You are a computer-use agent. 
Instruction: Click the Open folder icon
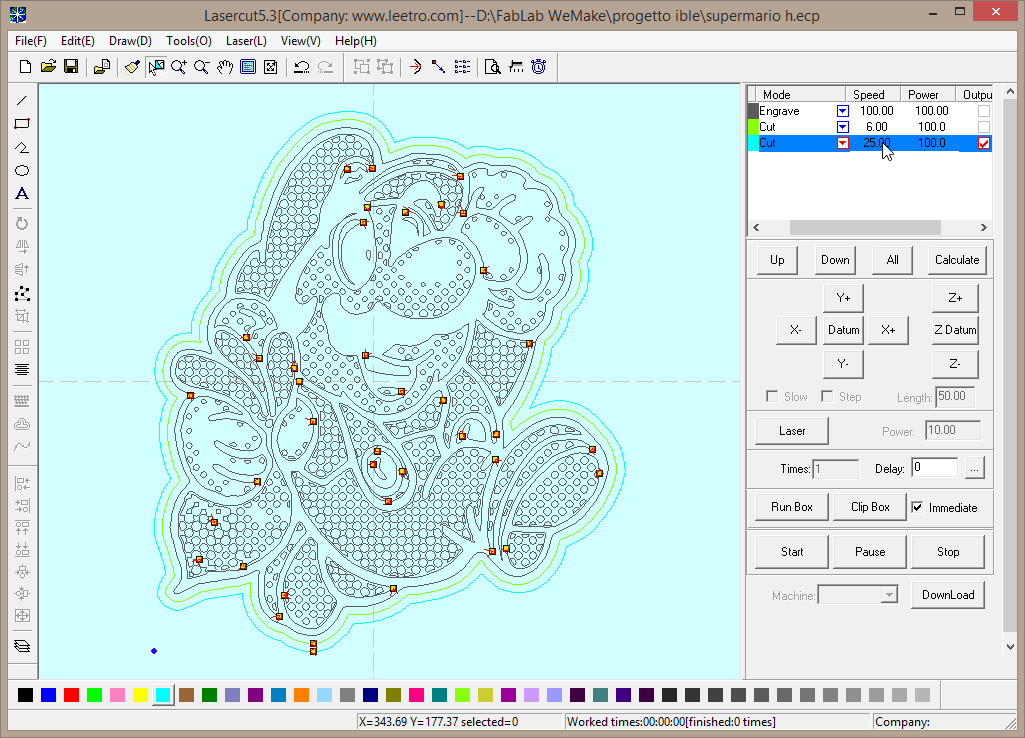coord(48,67)
